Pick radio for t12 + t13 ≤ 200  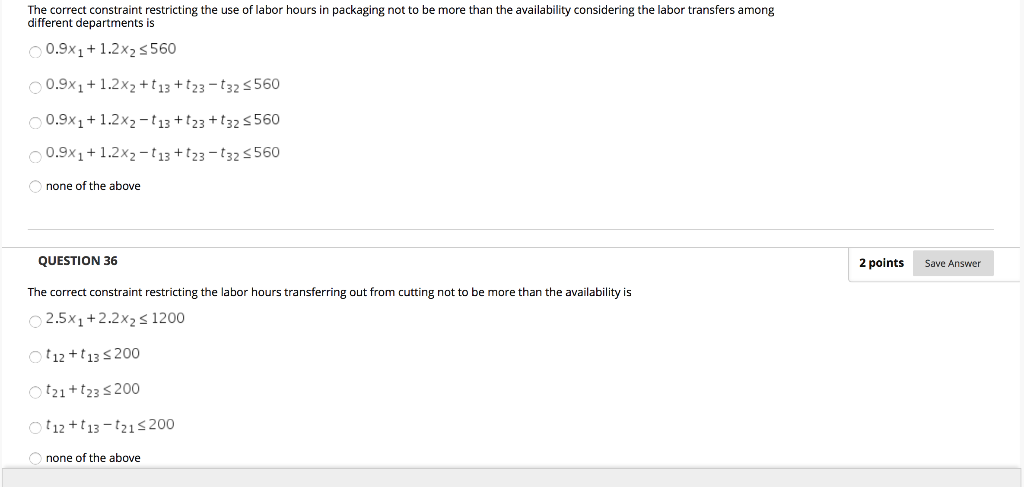(35, 356)
